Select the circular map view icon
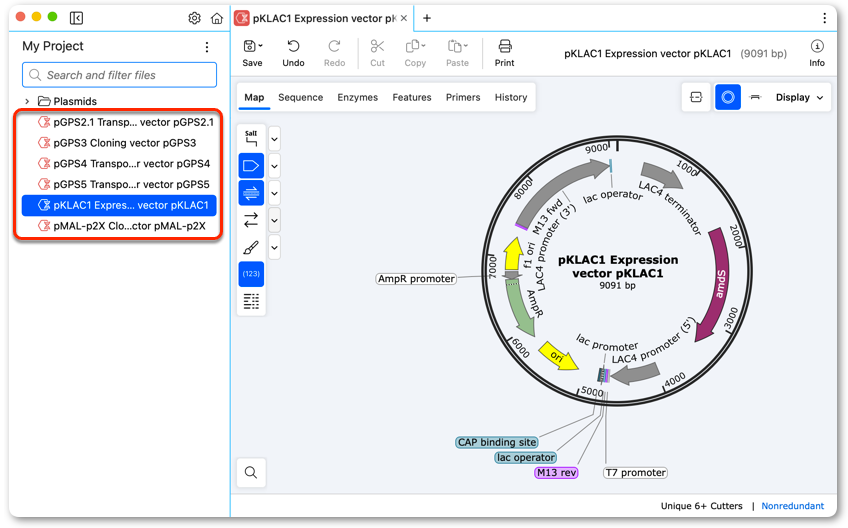Viewport: 848px width, 528px height. [728, 97]
